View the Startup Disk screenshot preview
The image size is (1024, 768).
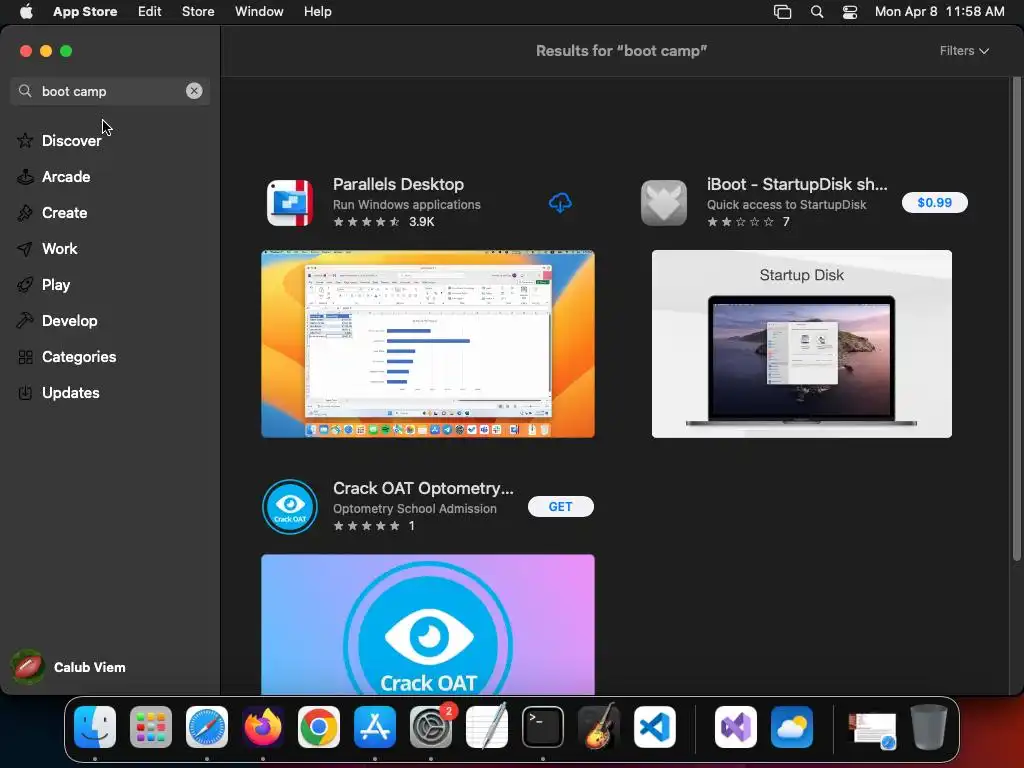pos(801,344)
